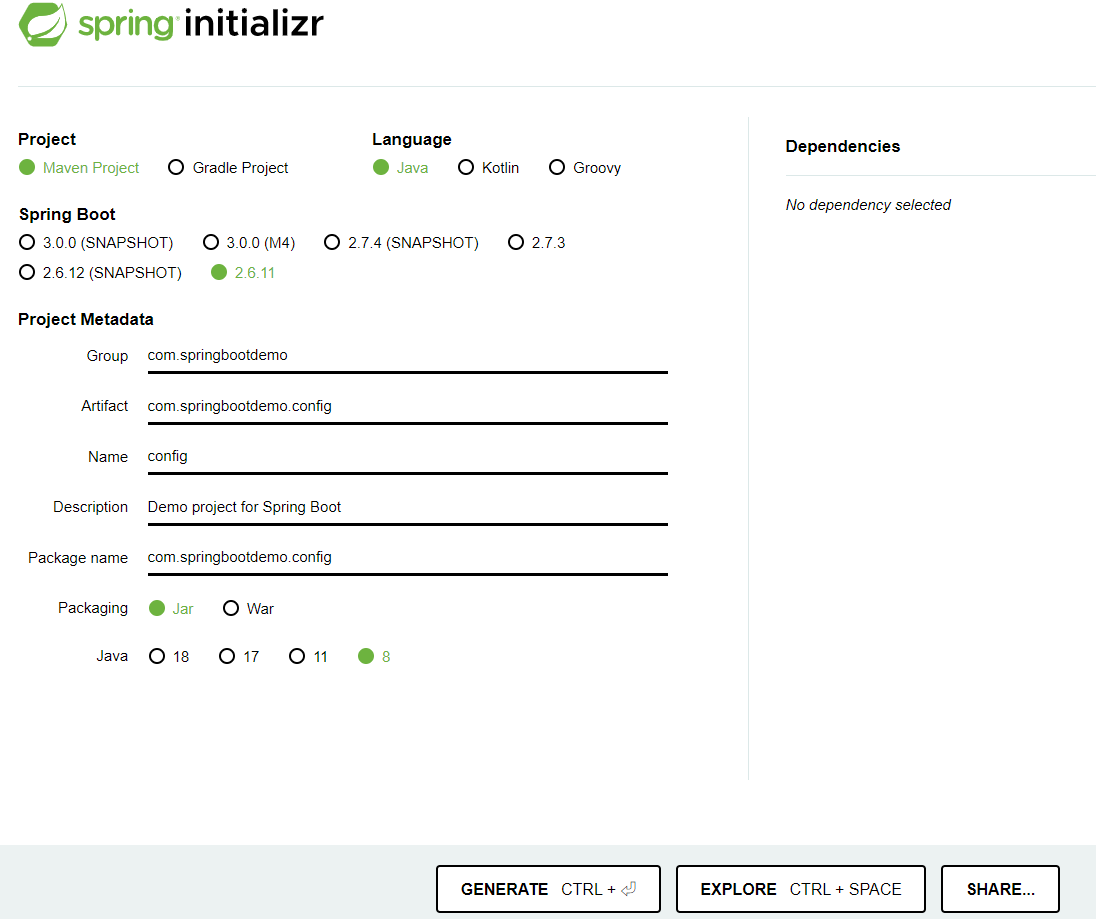Screen dimensions: 1096x919
Task: Click the Spring Initializr leaf logo
Action: tap(41, 24)
